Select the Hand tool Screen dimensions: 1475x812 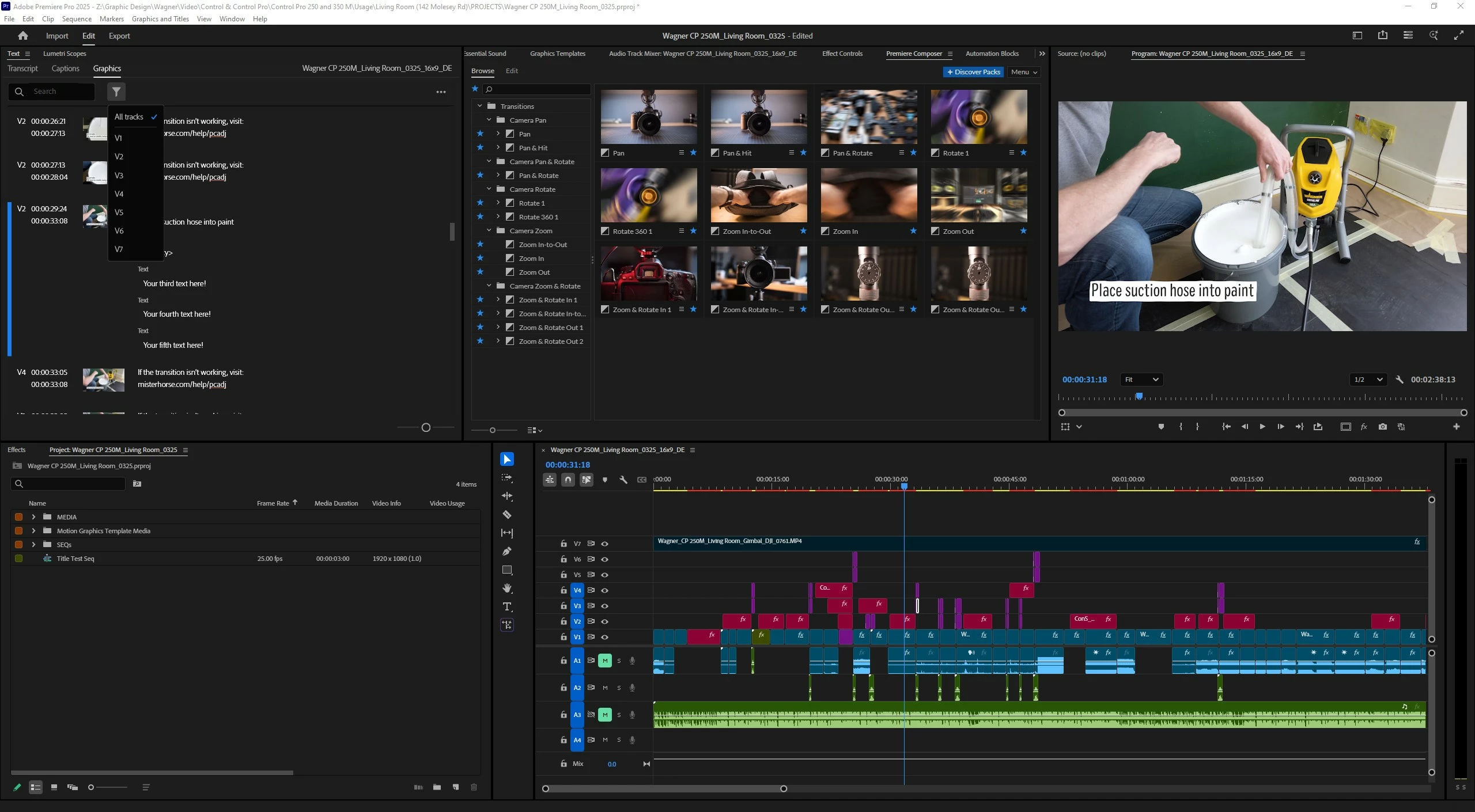507,588
